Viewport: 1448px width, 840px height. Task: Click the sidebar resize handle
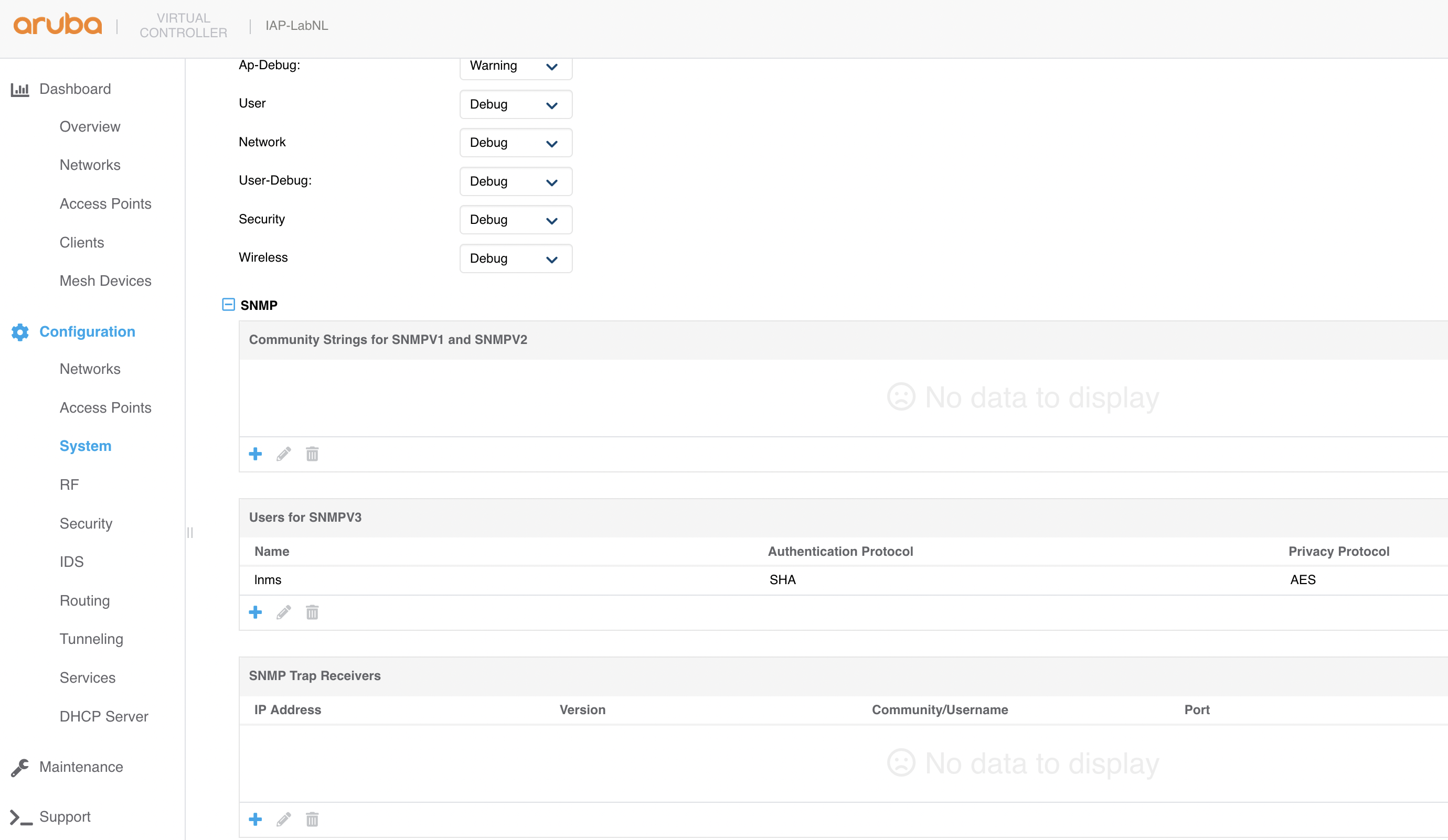tap(189, 532)
